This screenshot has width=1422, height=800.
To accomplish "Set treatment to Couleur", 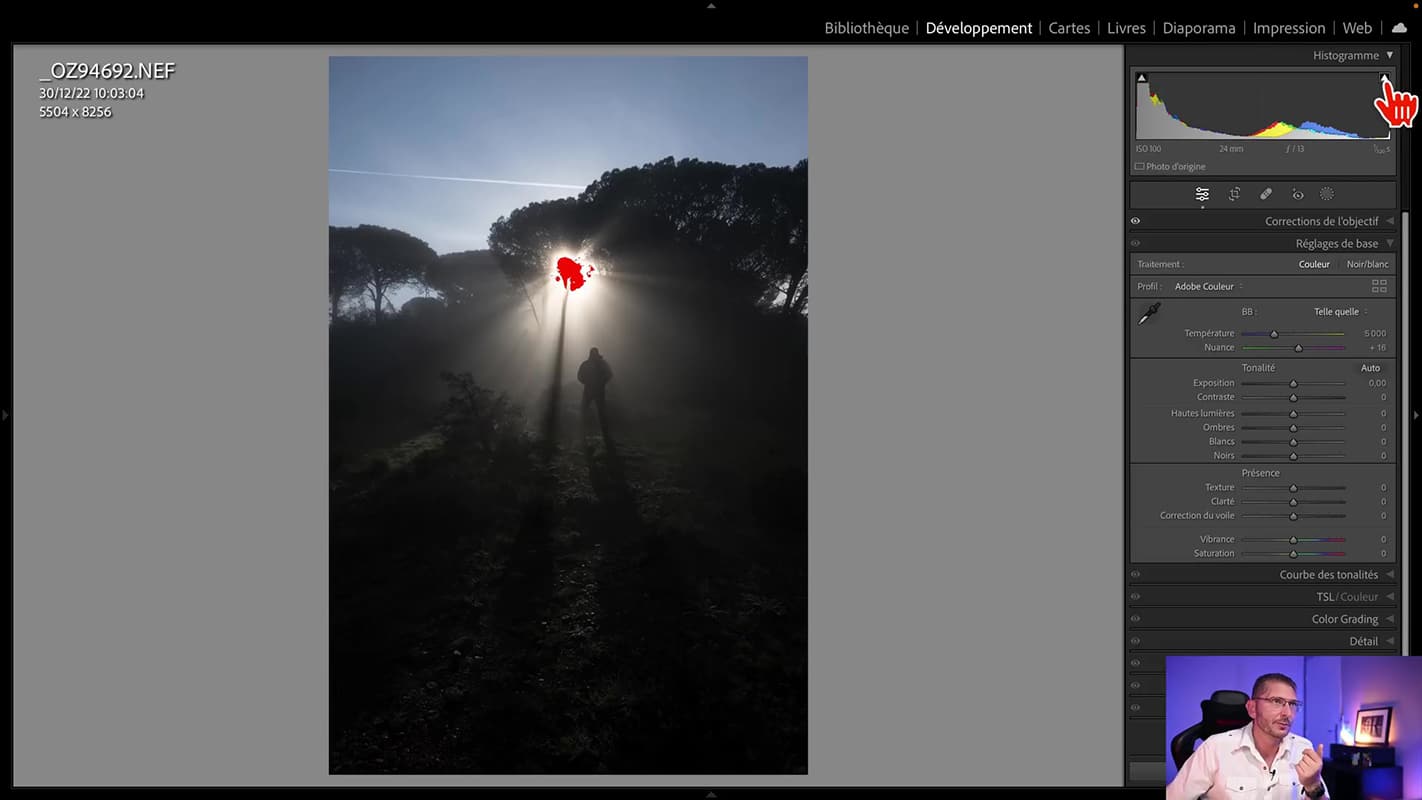I will pos(1314,264).
